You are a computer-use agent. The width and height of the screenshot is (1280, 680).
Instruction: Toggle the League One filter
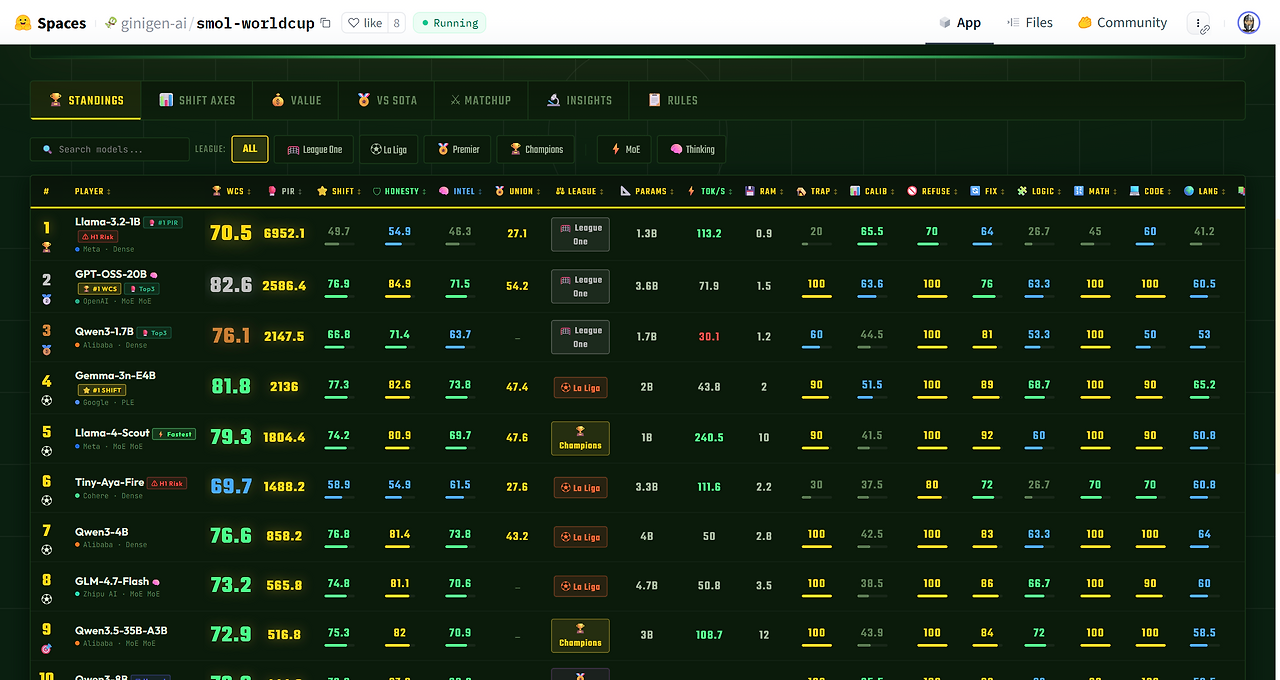[314, 149]
